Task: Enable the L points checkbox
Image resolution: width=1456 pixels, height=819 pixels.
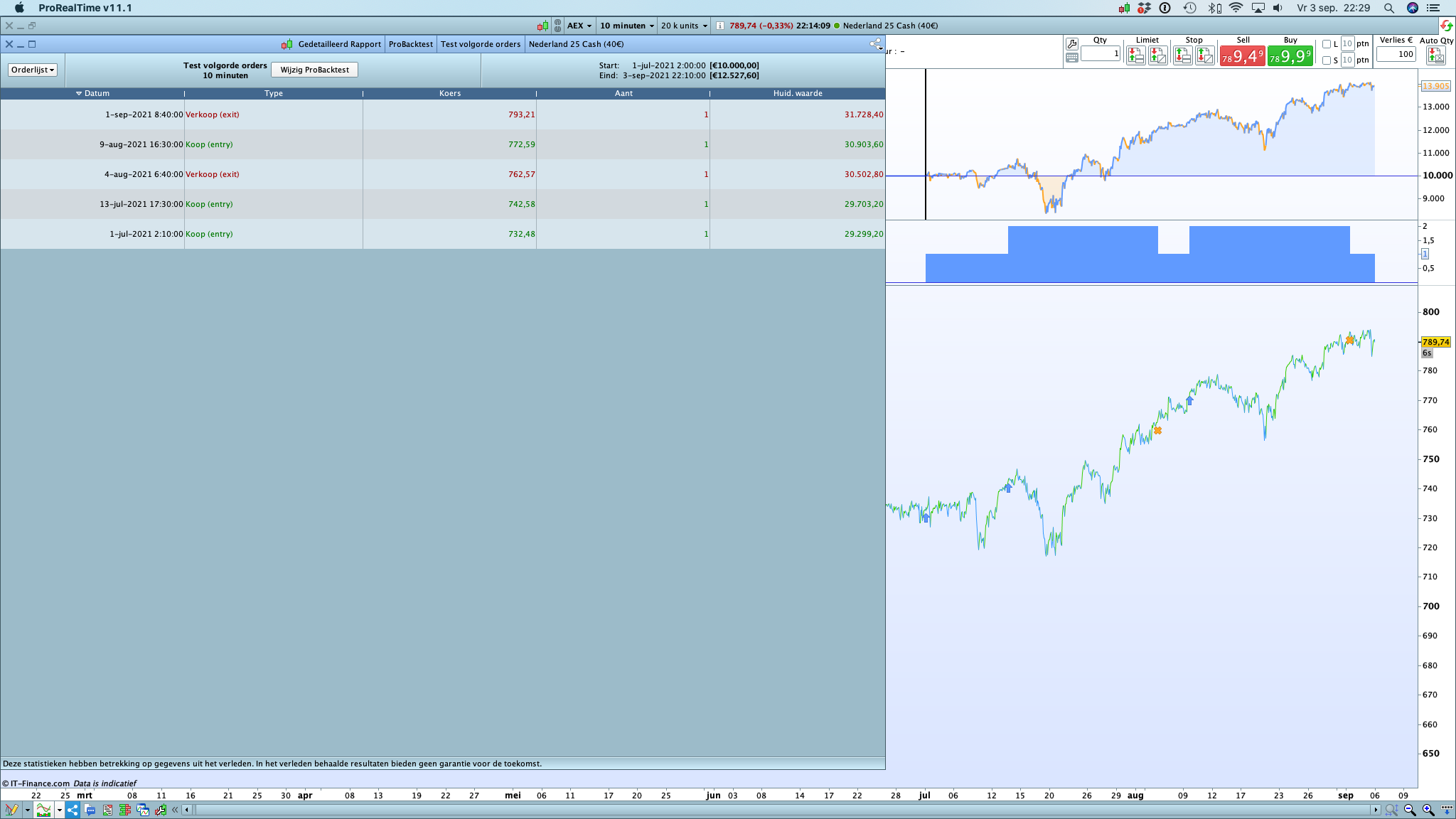Action: click(1327, 44)
